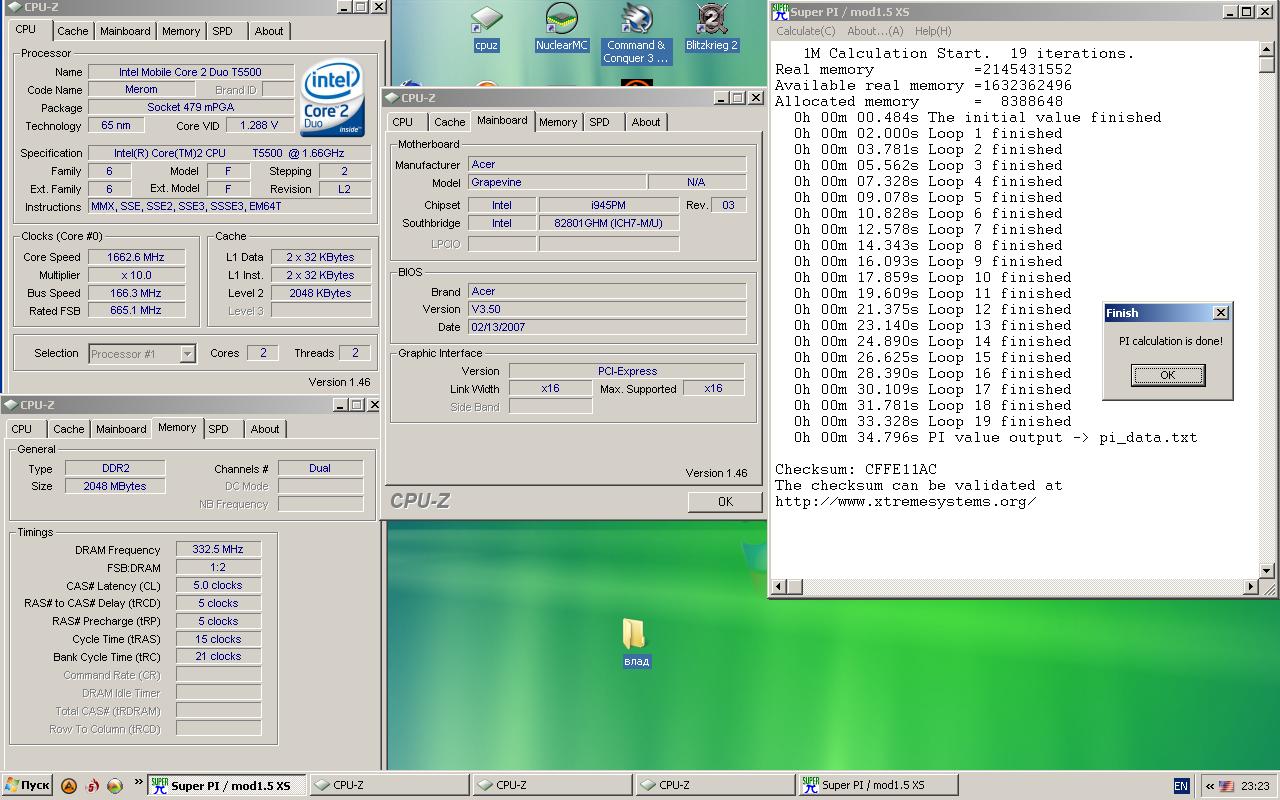The image size is (1280, 800).
Task: Click the memory Size value 2048 MBytes
Action: [x=115, y=486]
